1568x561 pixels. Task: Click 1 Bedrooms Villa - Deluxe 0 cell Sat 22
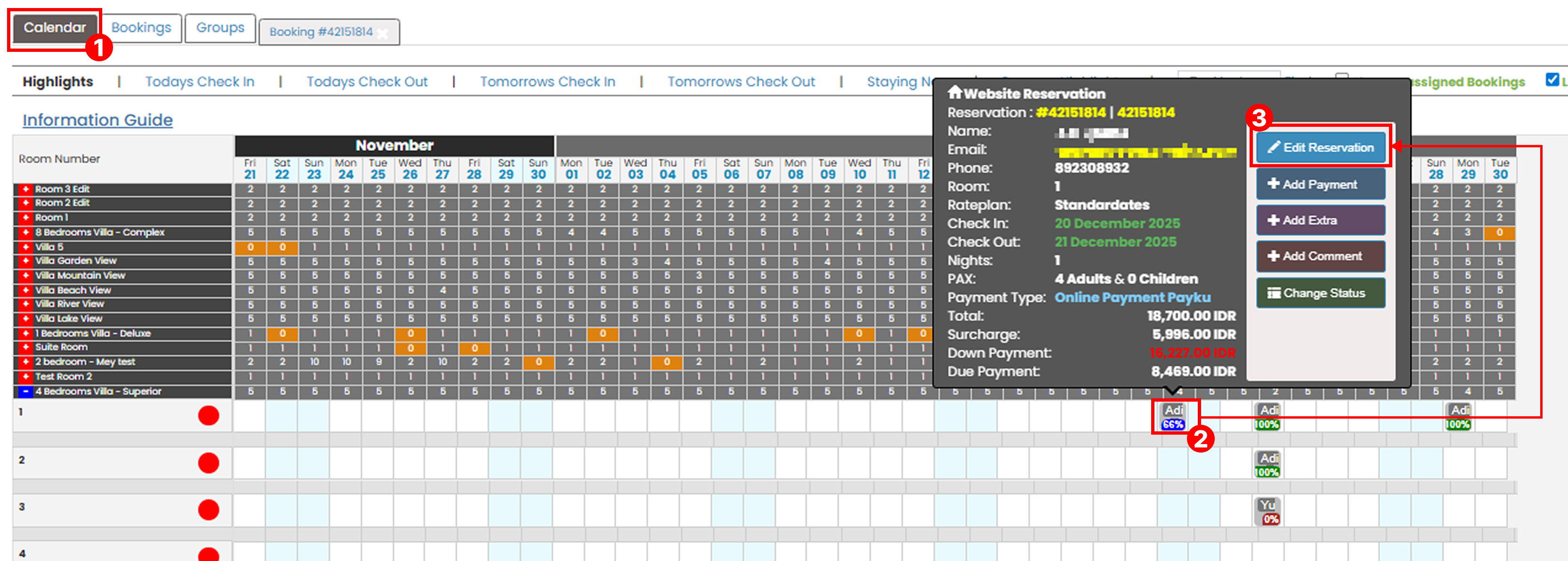(x=282, y=334)
